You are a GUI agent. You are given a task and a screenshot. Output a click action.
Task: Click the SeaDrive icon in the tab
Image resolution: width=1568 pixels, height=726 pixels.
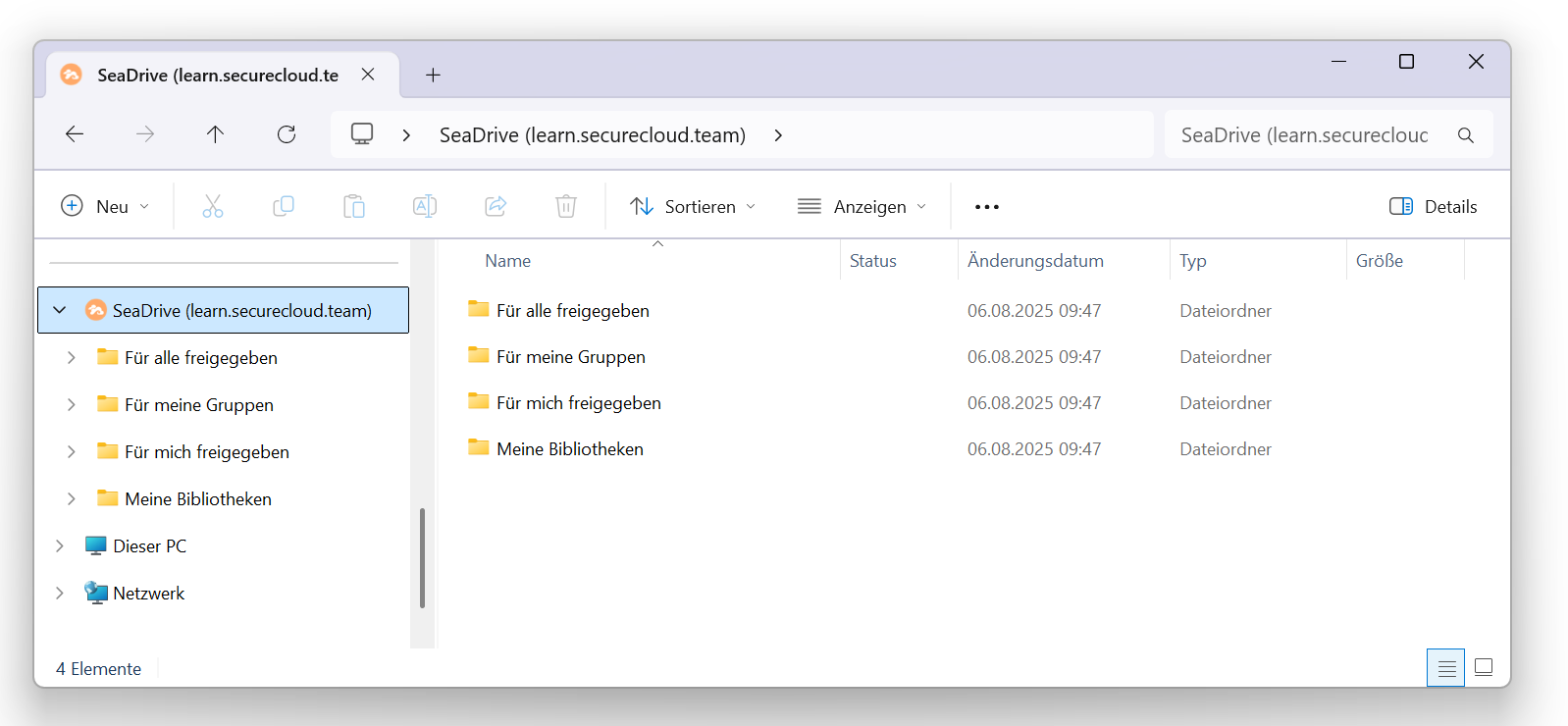[72, 75]
